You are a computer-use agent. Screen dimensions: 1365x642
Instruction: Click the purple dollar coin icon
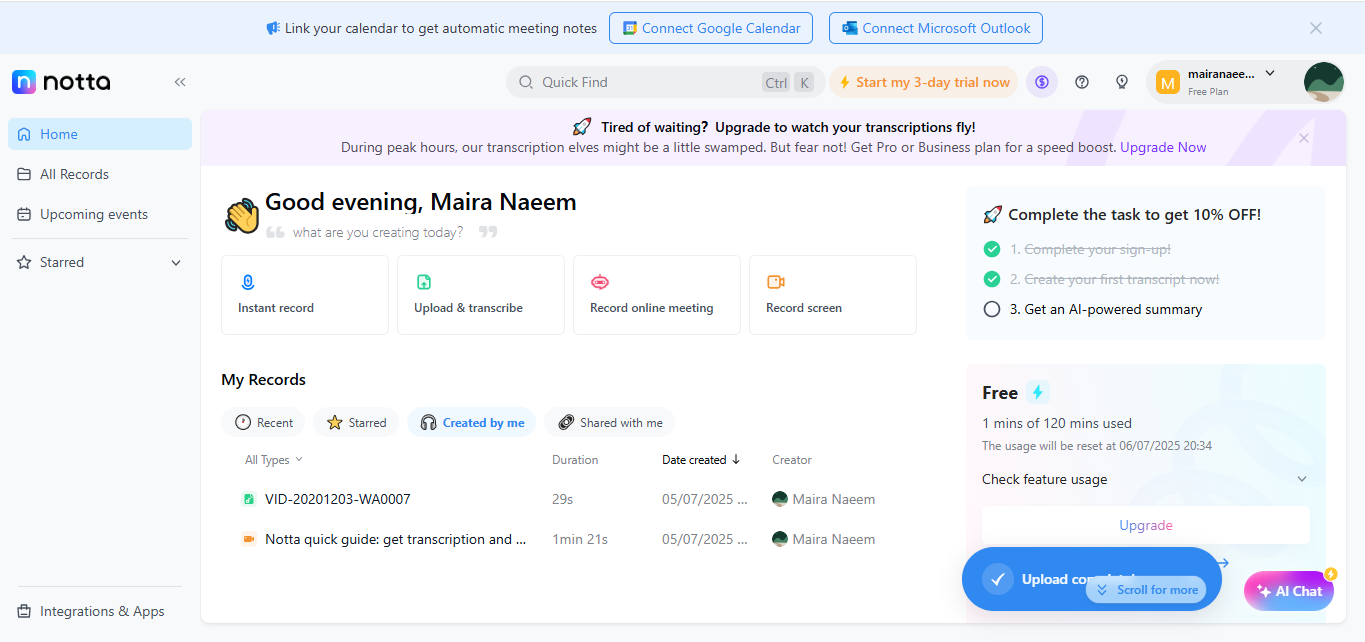[1042, 82]
